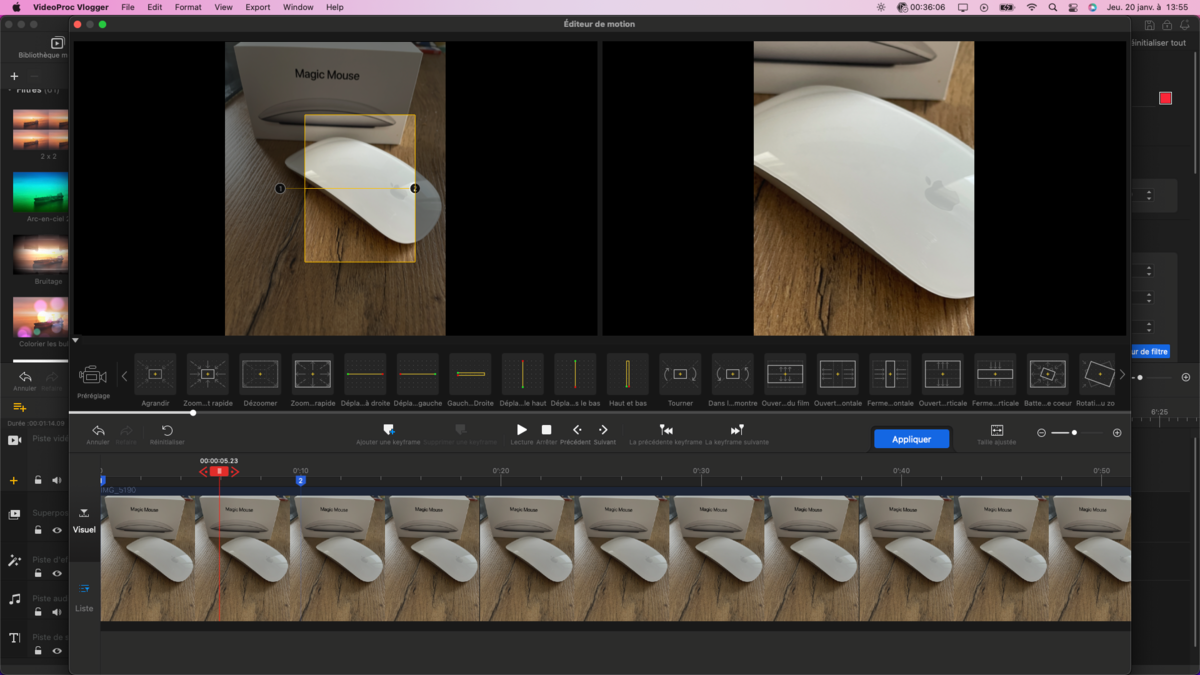Step to Précédent frame
This screenshot has height=675, width=1200.
pyautogui.click(x=576, y=430)
